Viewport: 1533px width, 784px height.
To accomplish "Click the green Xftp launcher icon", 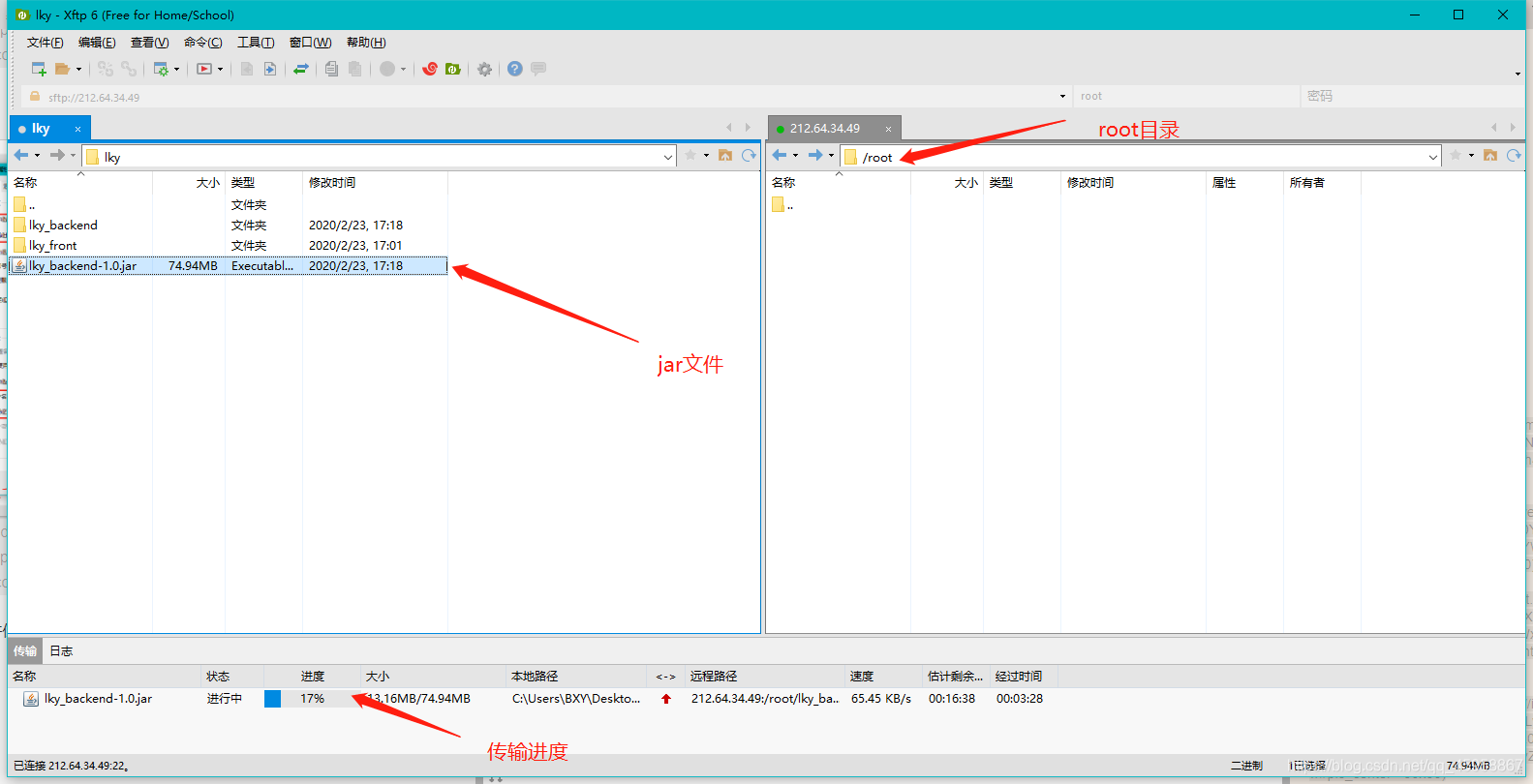I will (x=453, y=69).
